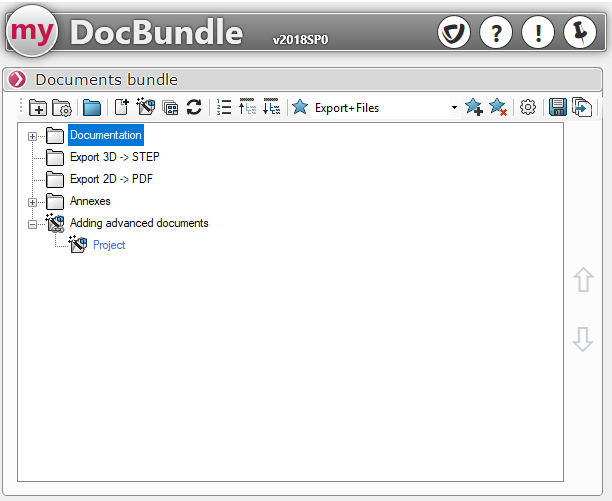Click the add folder toolbar icon
612x501 pixels.
coord(37,108)
